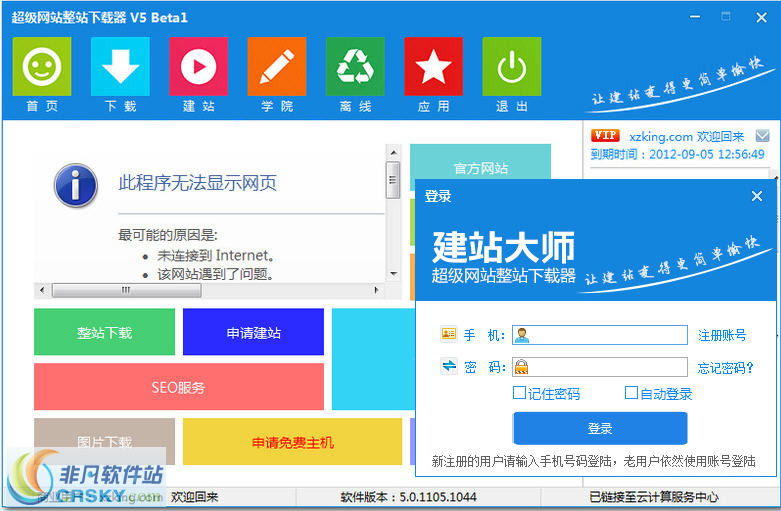
Task: Click the 忘记密码? link
Action: click(726, 367)
